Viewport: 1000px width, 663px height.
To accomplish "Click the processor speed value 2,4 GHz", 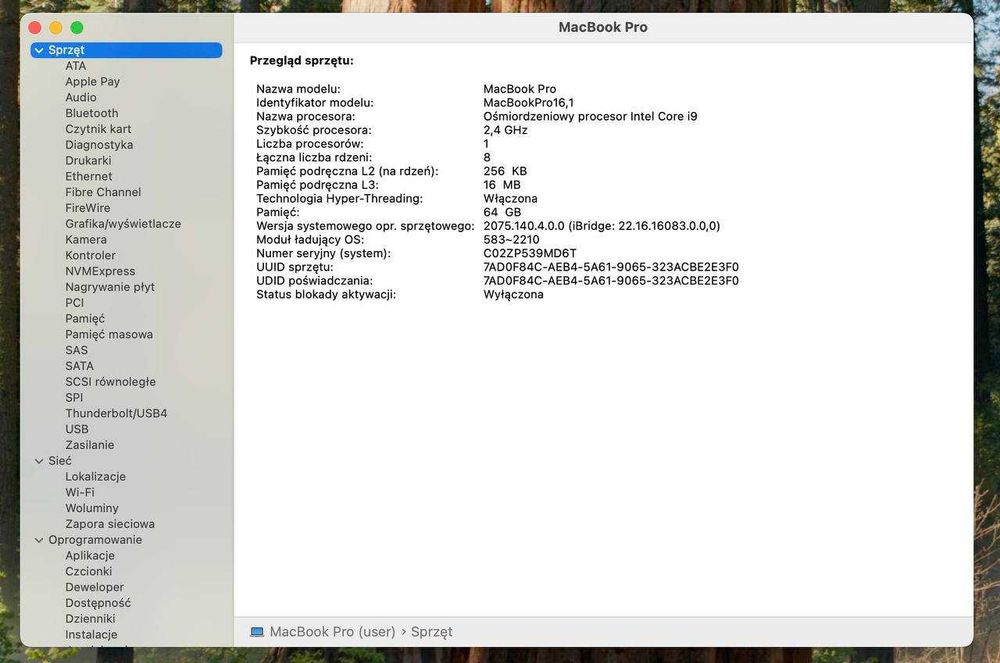I will [x=505, y=130].
